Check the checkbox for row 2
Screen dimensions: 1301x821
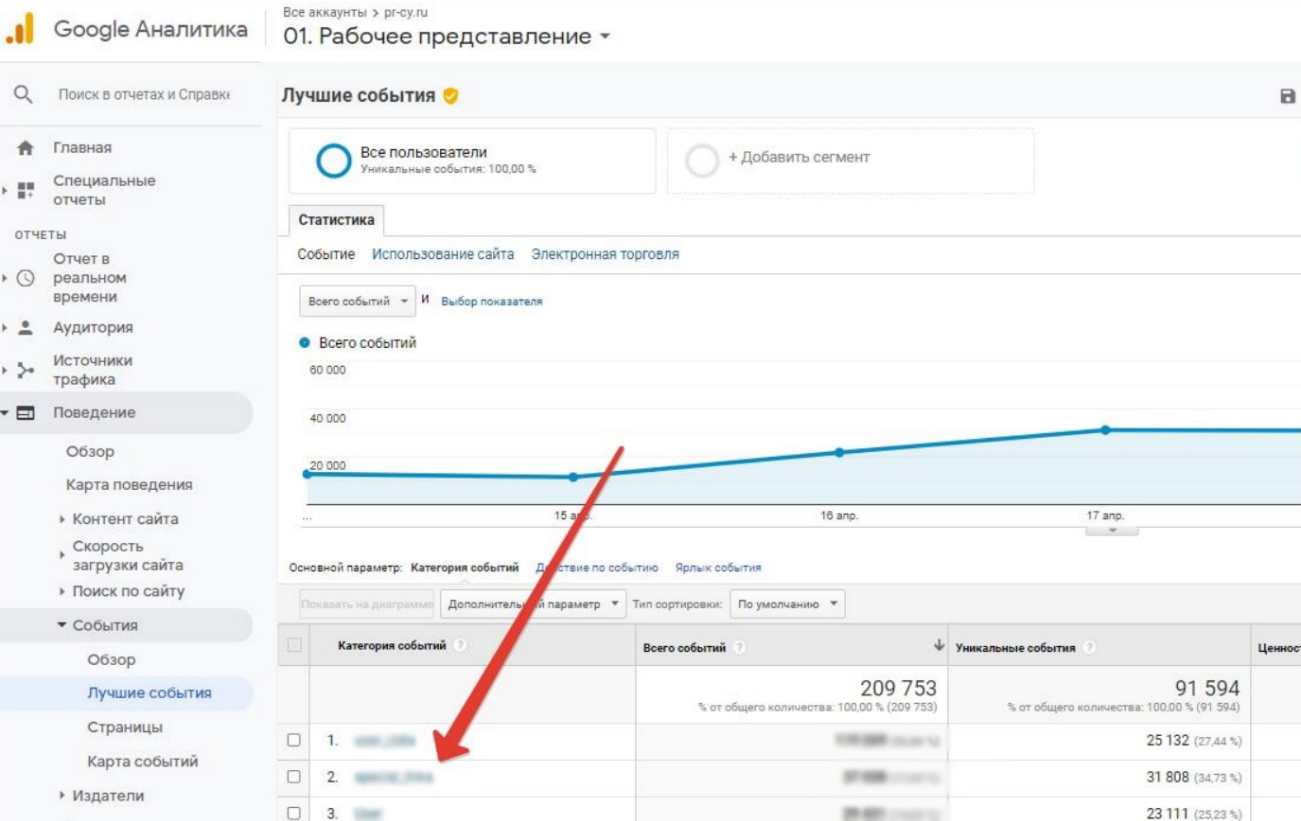[x=294, y=776]
